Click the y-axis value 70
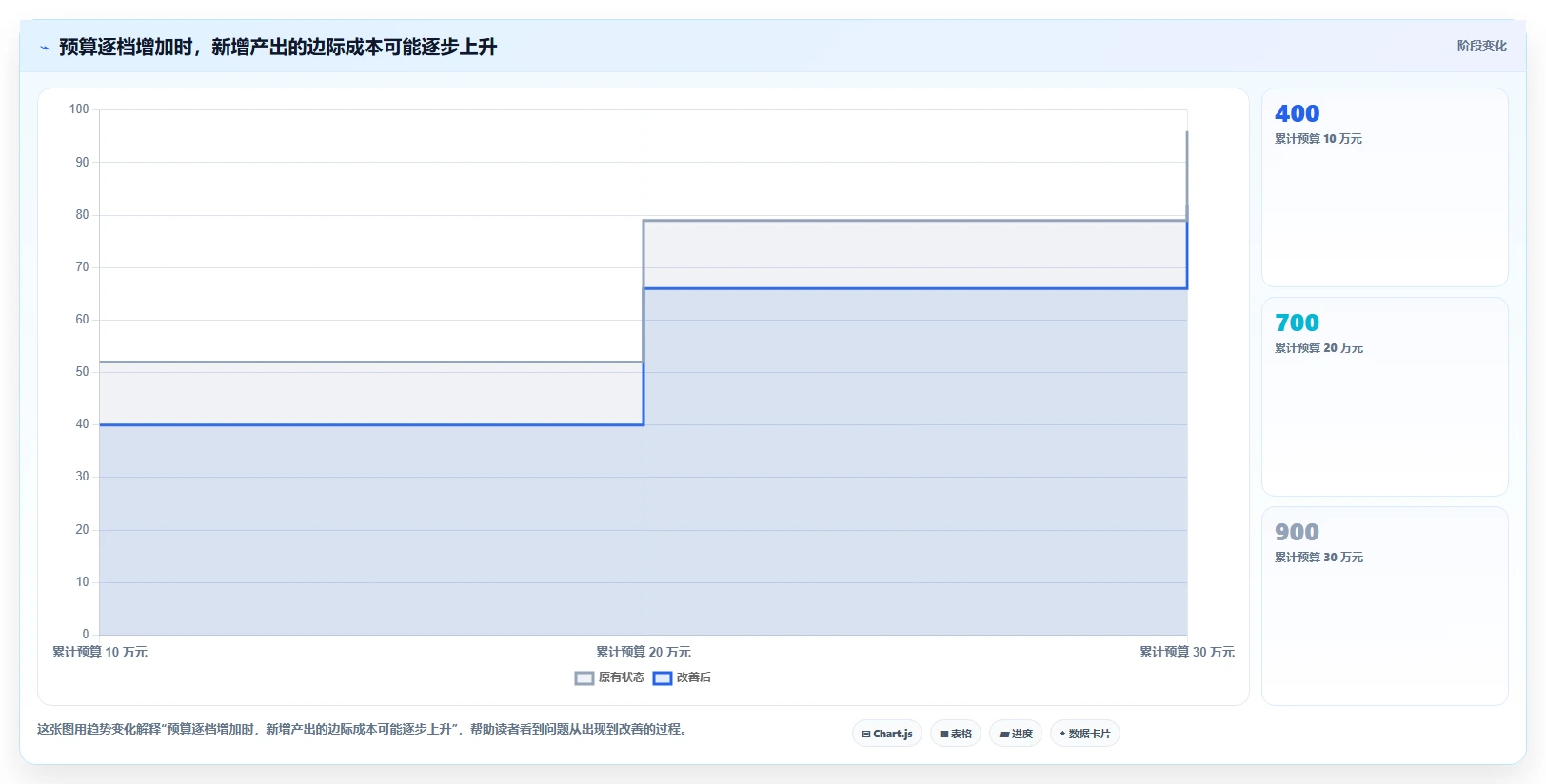The height and width of the screenshot is (784, 1546). coord(82,267)
